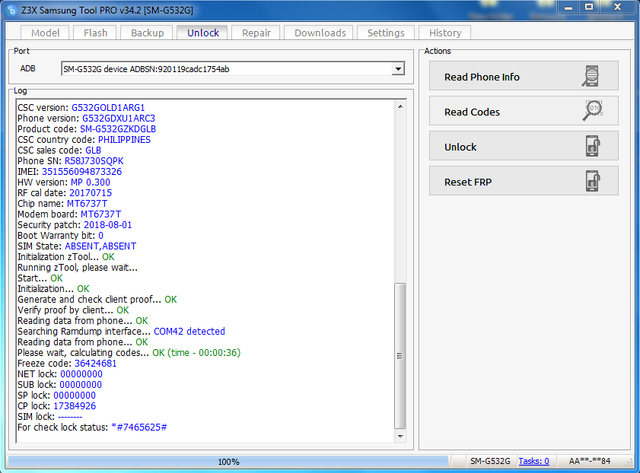Click the RF cal date 20170715
The height and width of the screenshot is (473, 640).
[91, 193]
